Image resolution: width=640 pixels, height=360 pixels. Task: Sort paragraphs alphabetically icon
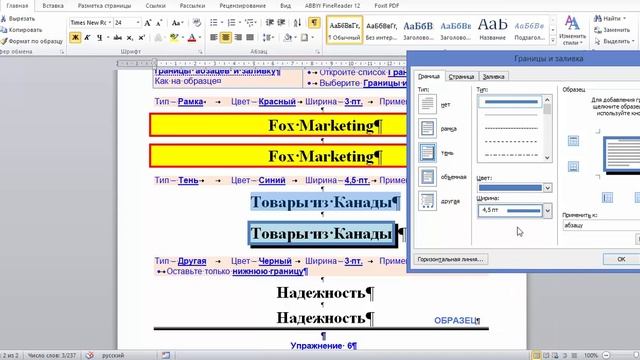(298, 23)
